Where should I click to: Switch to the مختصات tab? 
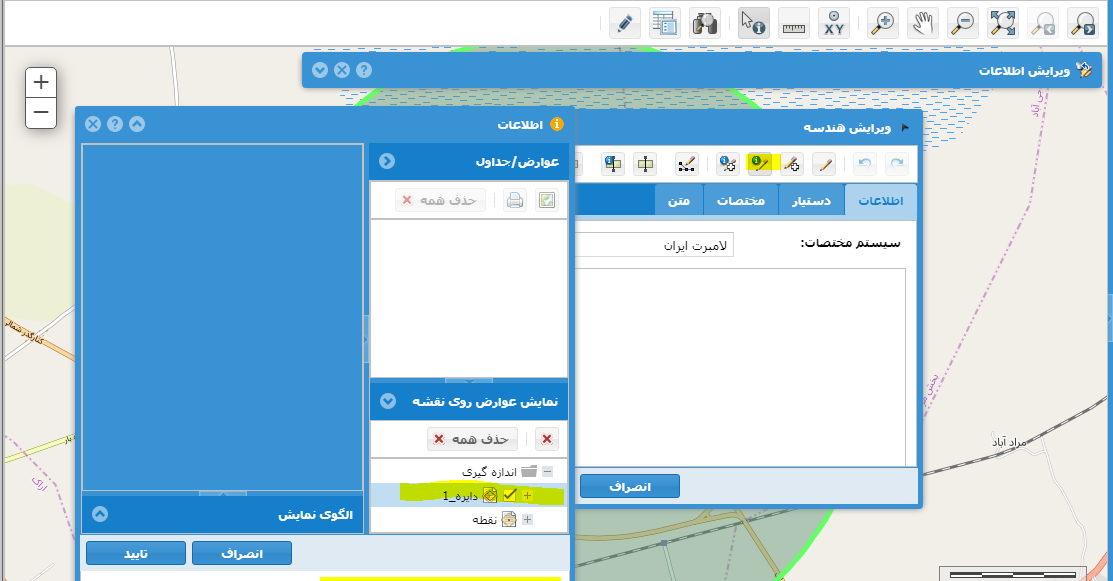pyautogui.click(x=741, y=200)
